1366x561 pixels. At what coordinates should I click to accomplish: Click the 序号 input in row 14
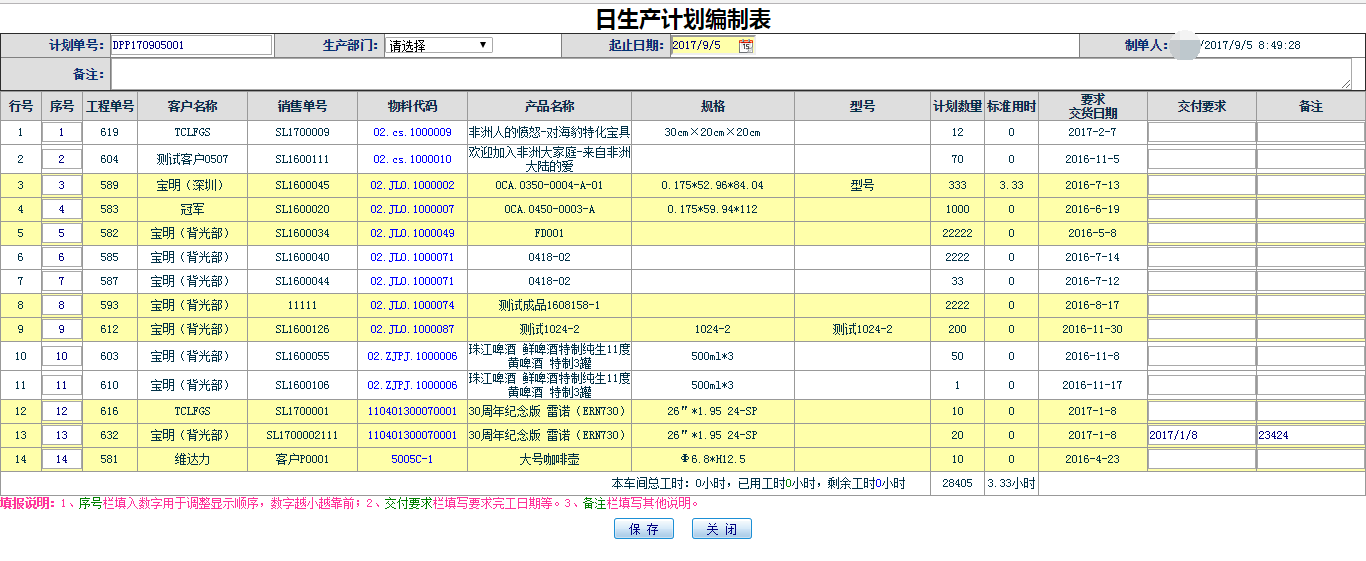pyautogui.click(x=61, y=459)
